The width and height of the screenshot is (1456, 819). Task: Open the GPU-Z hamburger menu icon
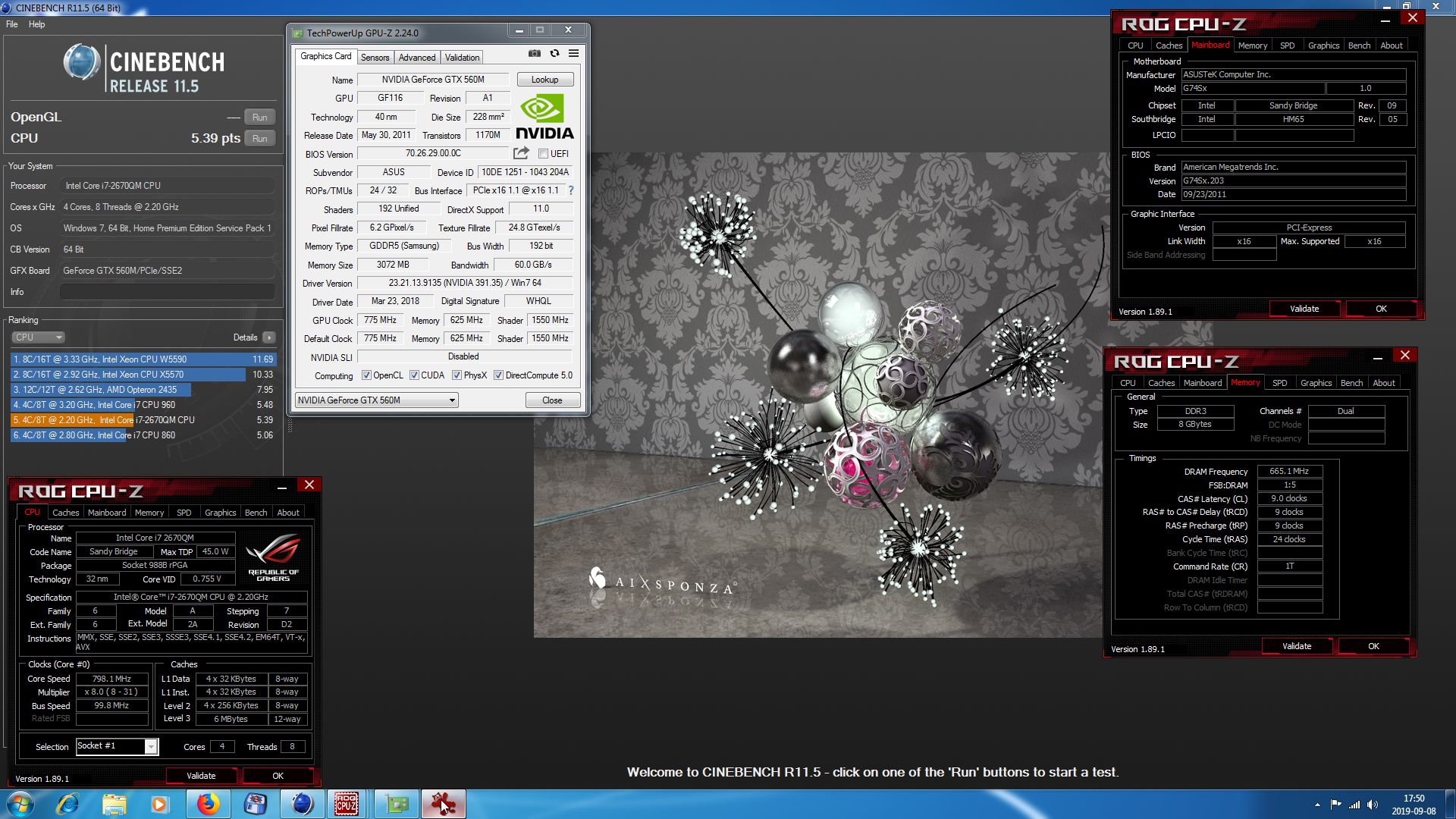[x=574, y=54]
